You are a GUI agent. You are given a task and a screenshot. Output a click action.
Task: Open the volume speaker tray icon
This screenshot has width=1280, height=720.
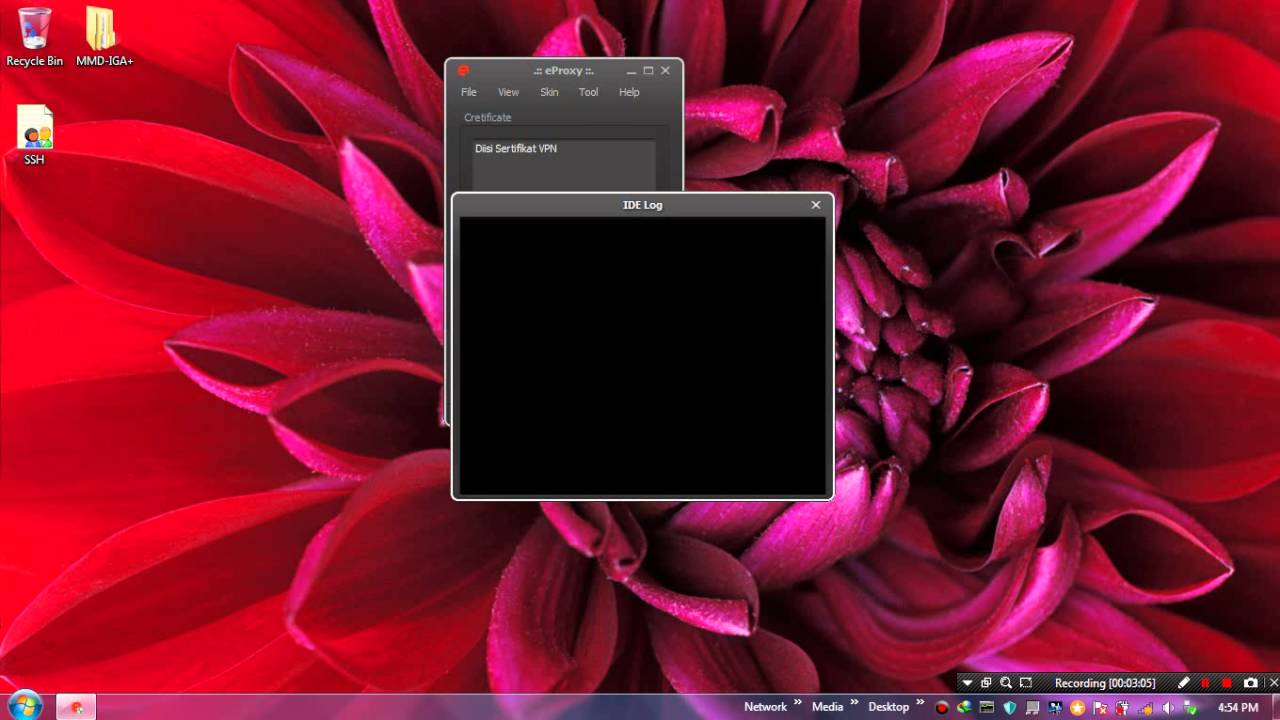tap(1167, 708)
